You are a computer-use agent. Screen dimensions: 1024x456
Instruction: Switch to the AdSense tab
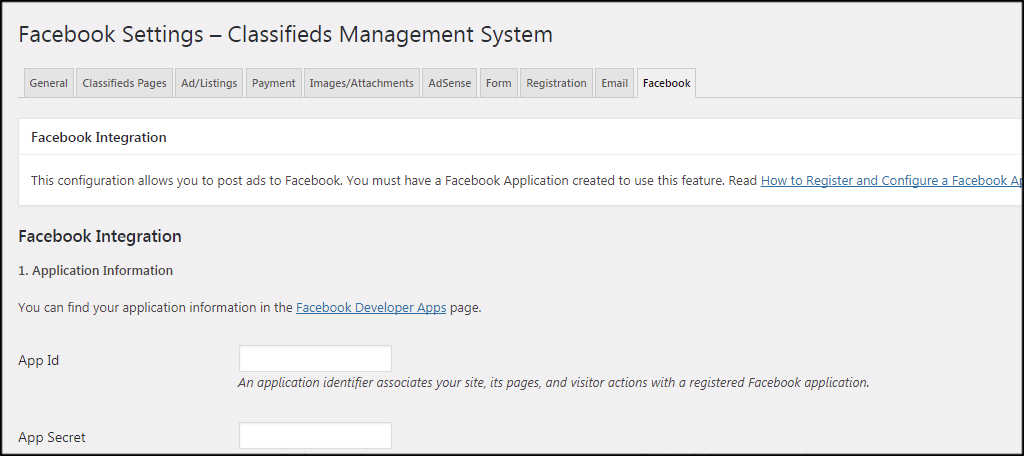coord(450,84)
